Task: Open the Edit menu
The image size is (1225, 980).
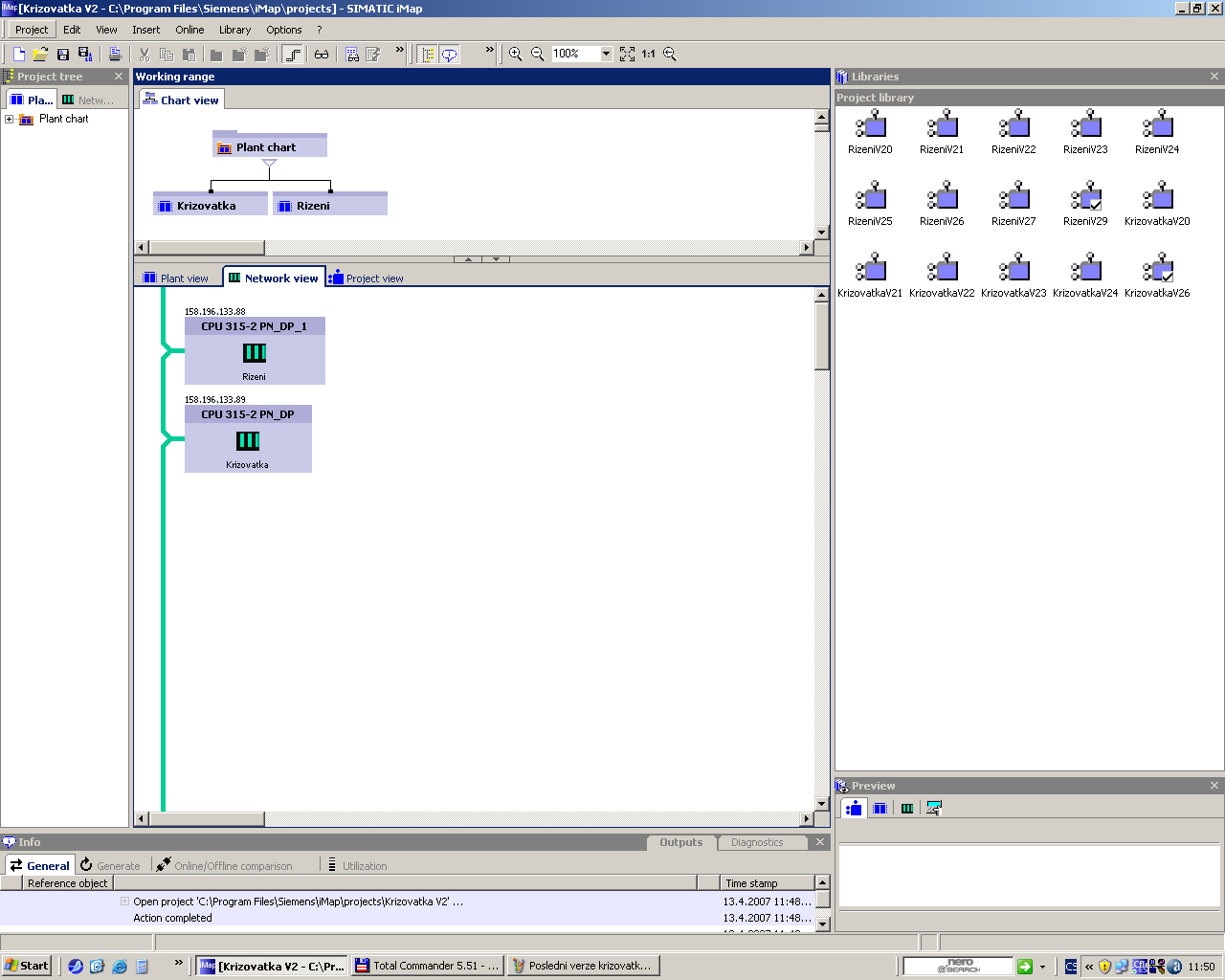Action: pyautogui.click(x=72, y=30)
